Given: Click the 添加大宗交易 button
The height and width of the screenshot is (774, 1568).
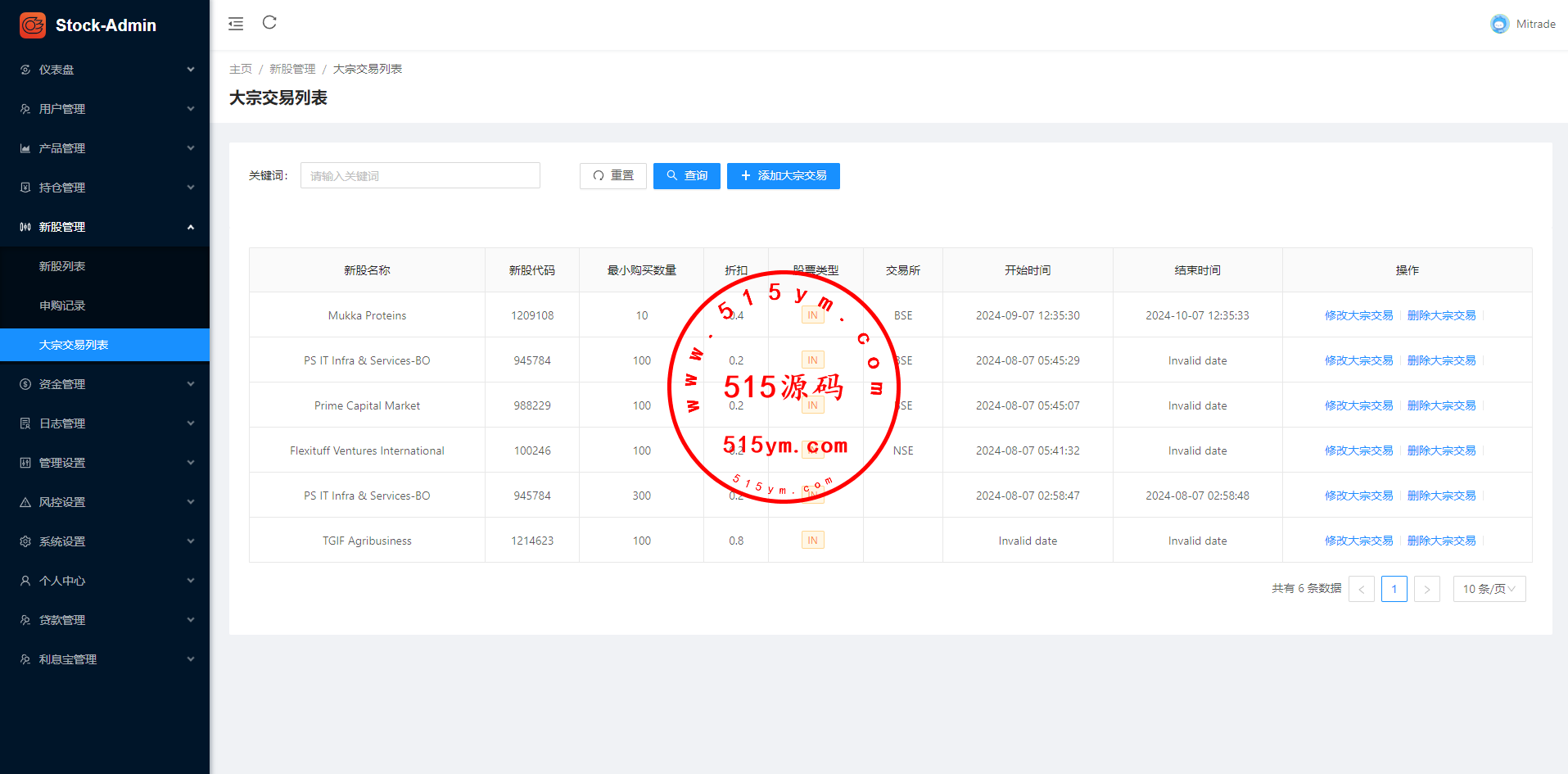Looking at the screenshot, I should [783, 176].
